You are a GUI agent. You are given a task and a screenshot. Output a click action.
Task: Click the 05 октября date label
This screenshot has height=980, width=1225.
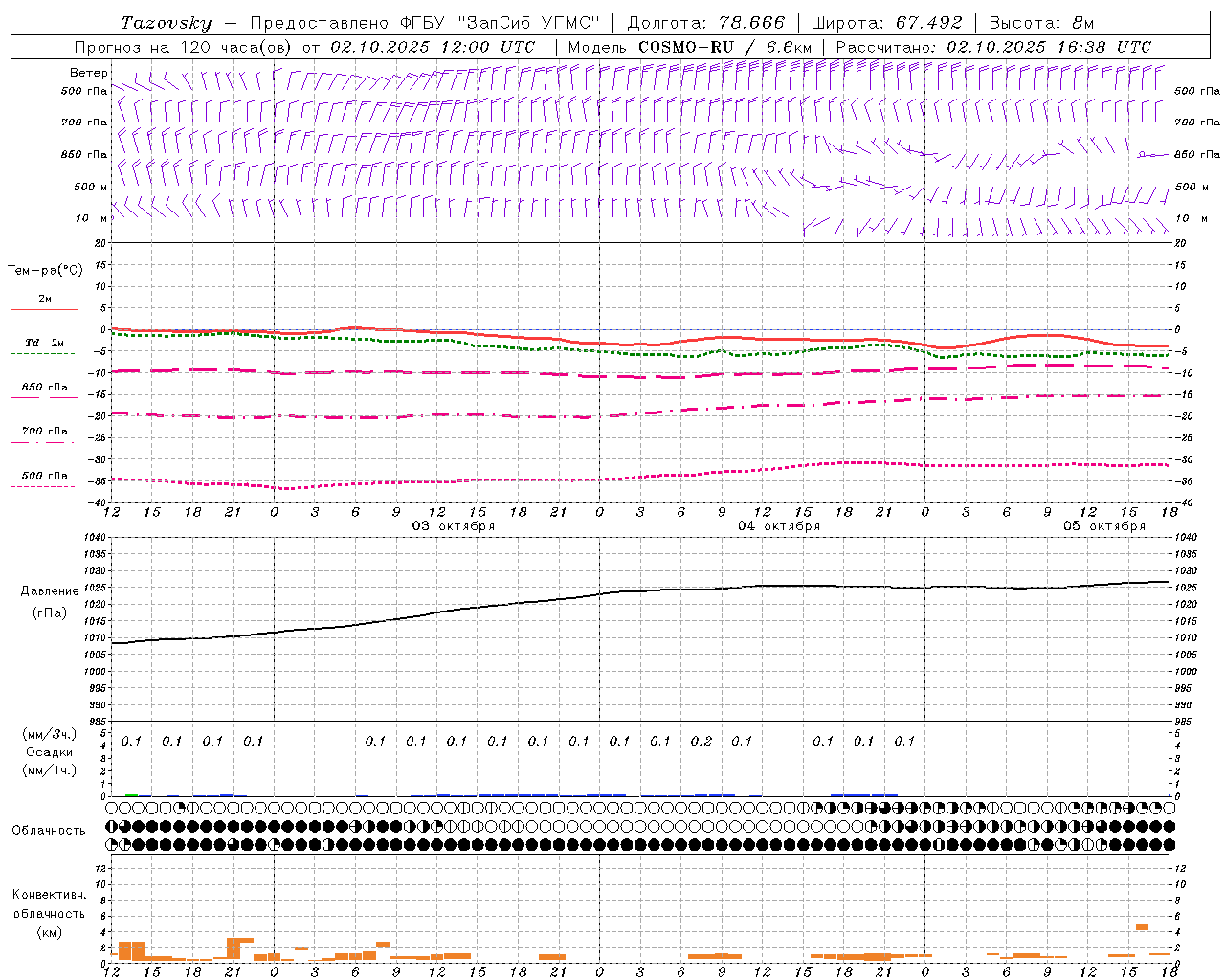coord(1104,526)
